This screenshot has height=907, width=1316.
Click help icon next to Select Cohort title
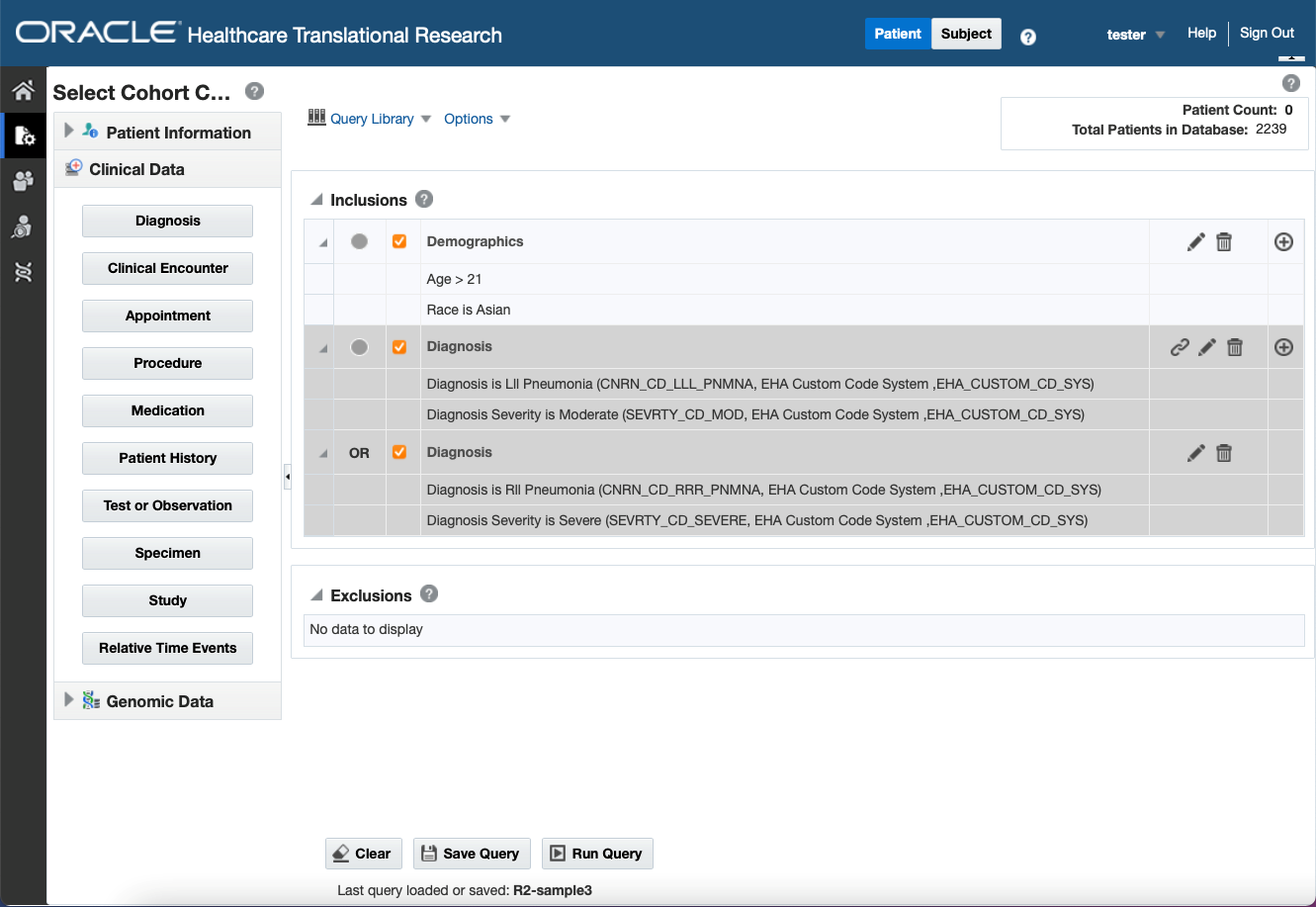tap(254, 91)
